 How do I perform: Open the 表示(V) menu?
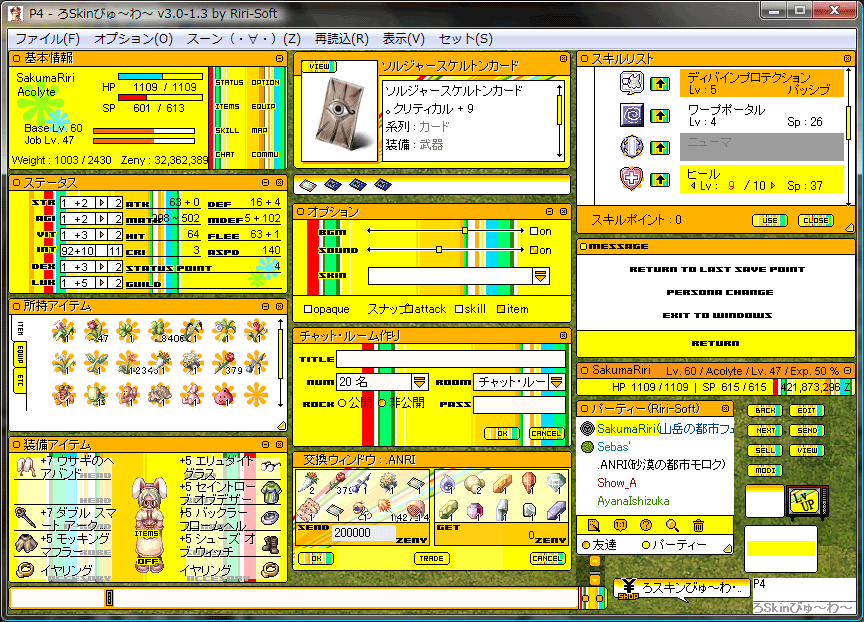pyautogui.click(x=404, y=39)
